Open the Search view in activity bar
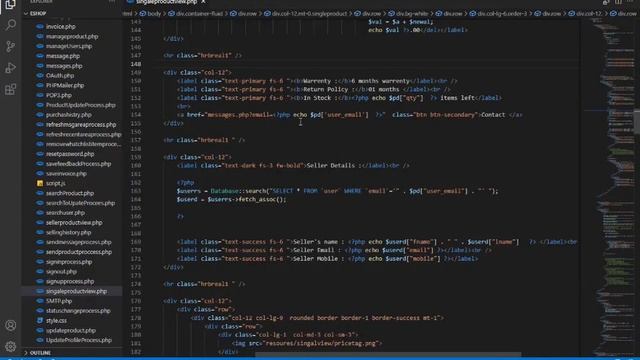 tap(11, 25)
